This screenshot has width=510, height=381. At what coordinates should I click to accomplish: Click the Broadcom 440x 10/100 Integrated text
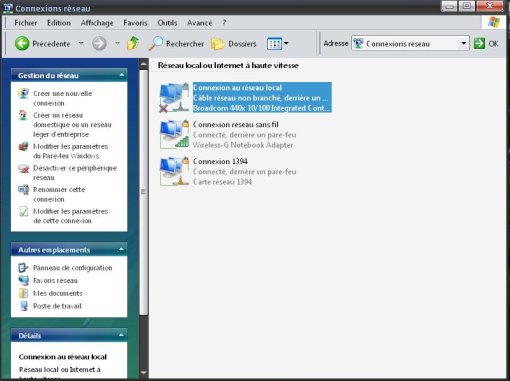tap(261, 108)
